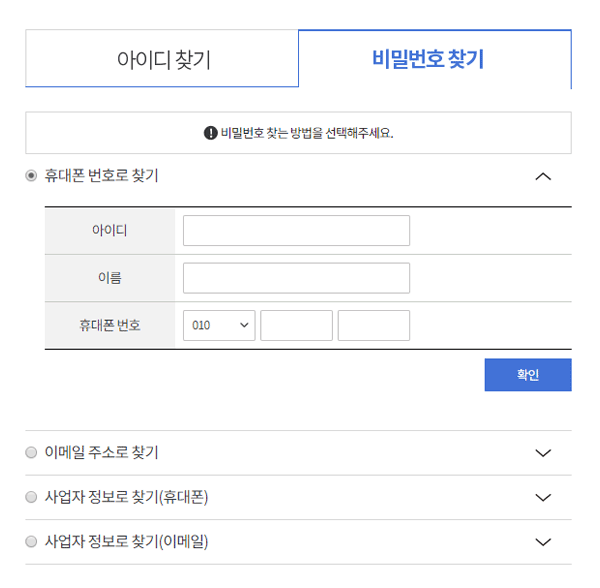Choose 사업자 정보로 찾기(이메일) radio option
Viewport: 600px width, 588px height.
[x=31, y=541]
